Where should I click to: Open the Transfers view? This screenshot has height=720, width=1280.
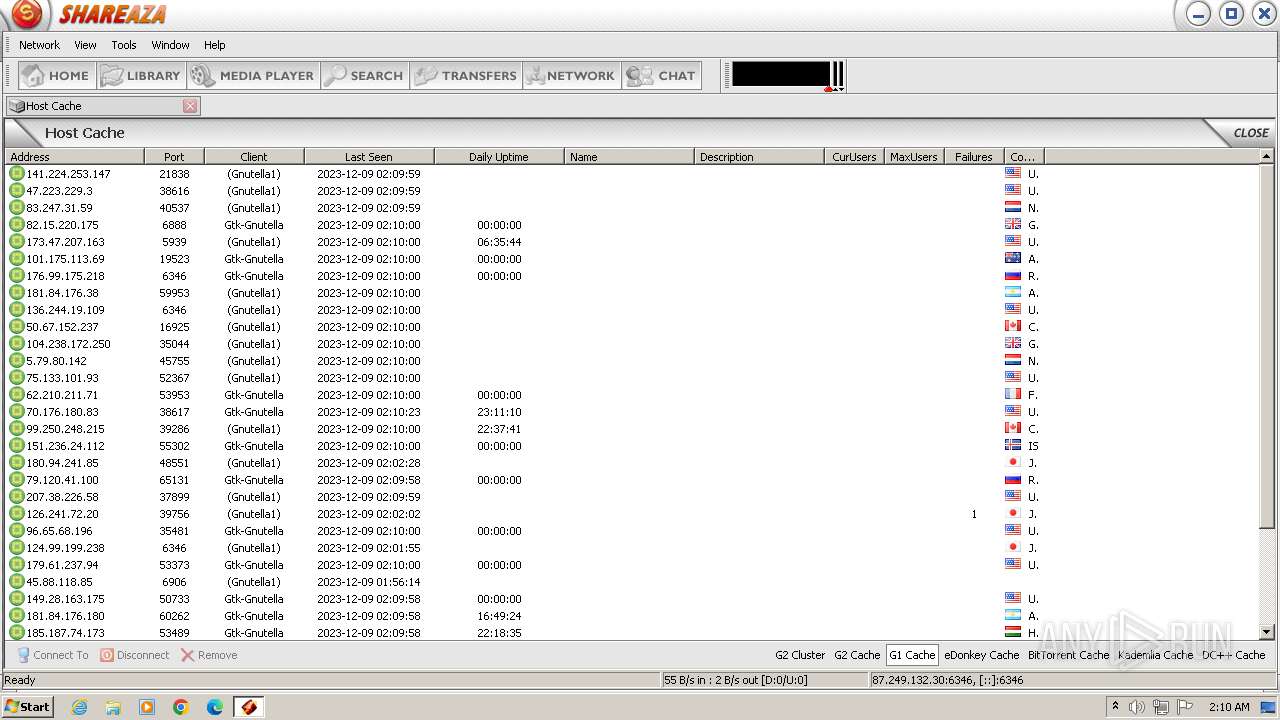(466, 75)
